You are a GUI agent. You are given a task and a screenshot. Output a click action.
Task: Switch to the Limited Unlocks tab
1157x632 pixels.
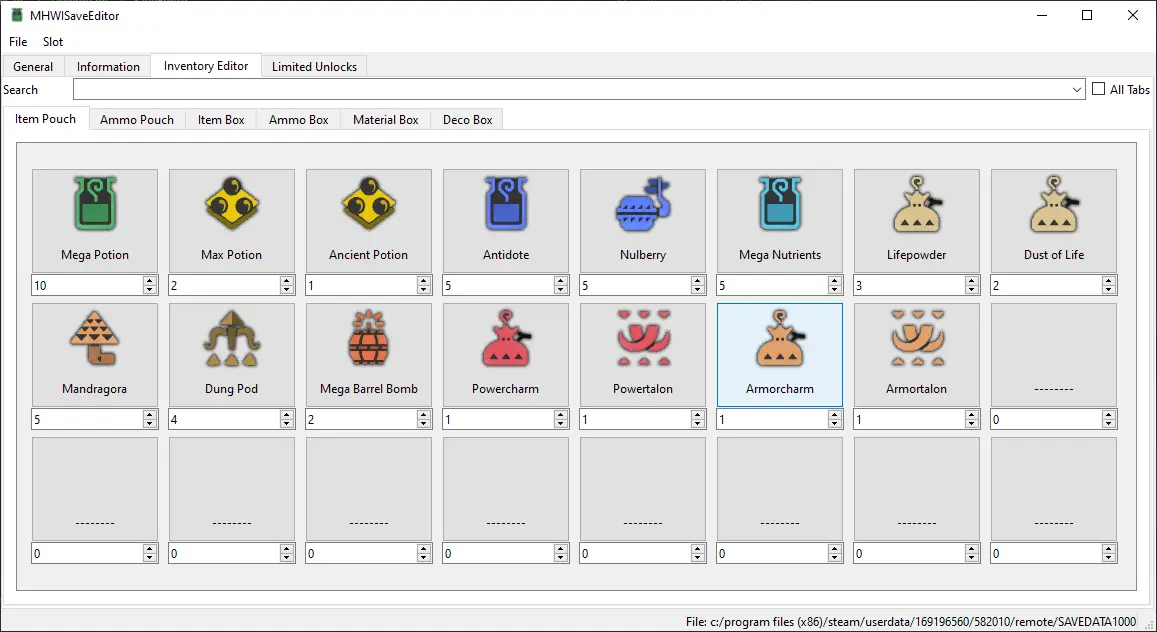pyautogui.click(x=314, y=66)
